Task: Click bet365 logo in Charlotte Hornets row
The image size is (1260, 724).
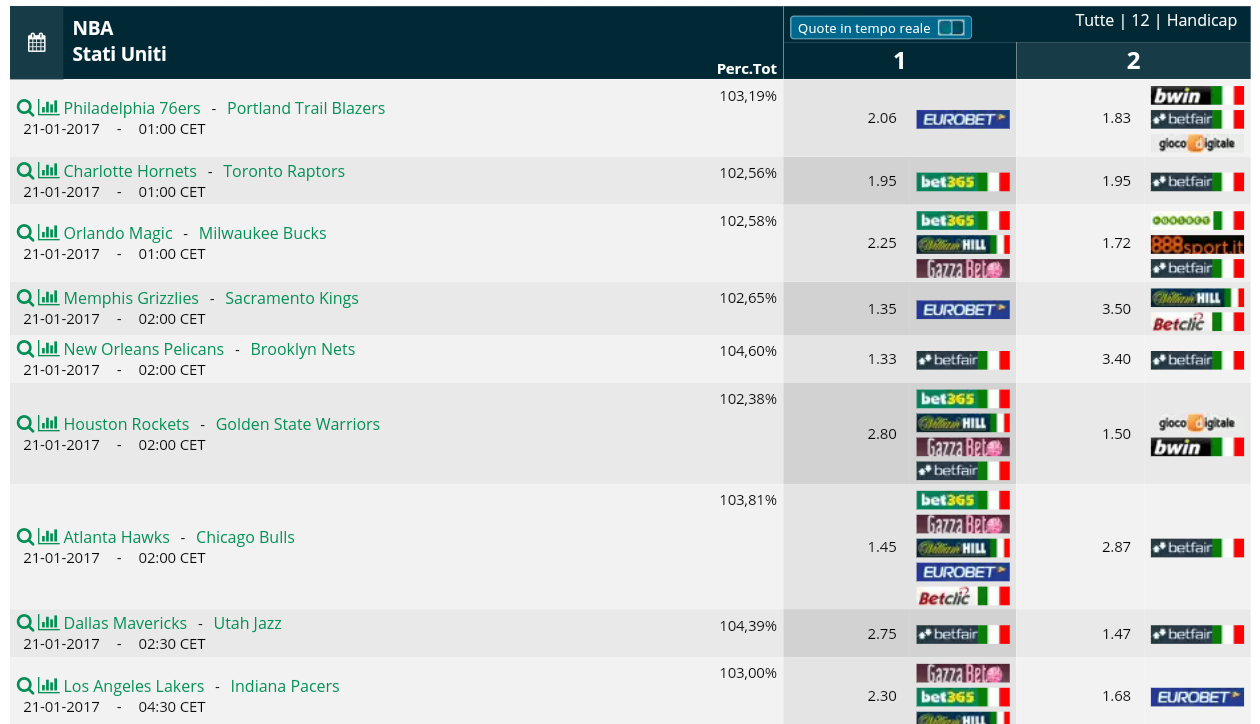Action: tap(963, 181)
